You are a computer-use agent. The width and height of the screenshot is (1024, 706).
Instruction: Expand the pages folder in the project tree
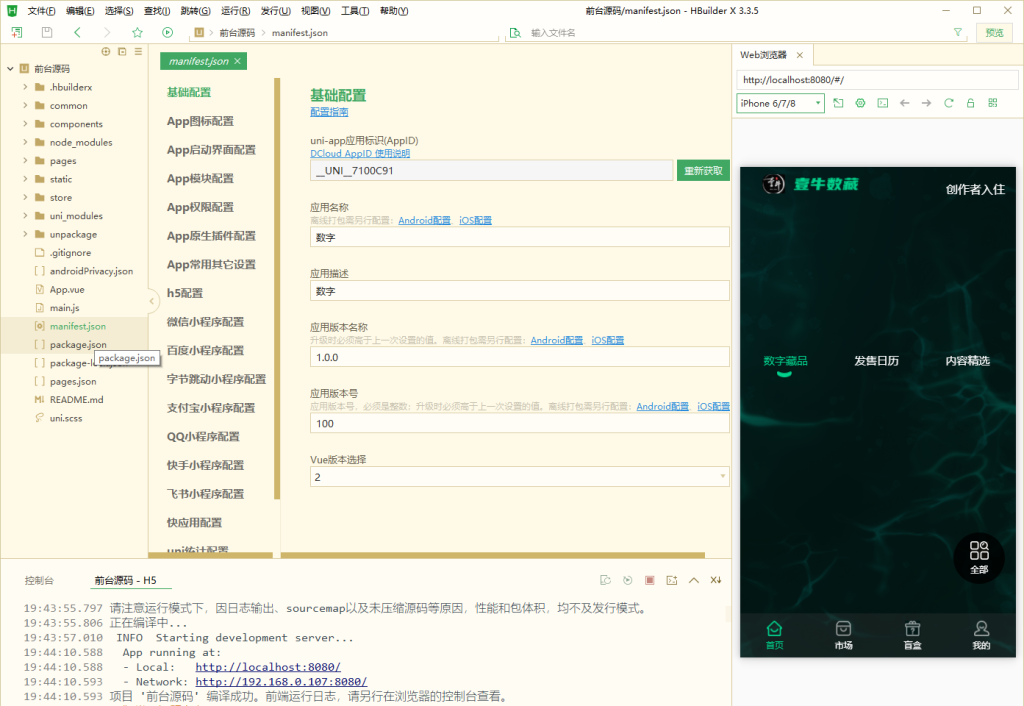point(23,160)
